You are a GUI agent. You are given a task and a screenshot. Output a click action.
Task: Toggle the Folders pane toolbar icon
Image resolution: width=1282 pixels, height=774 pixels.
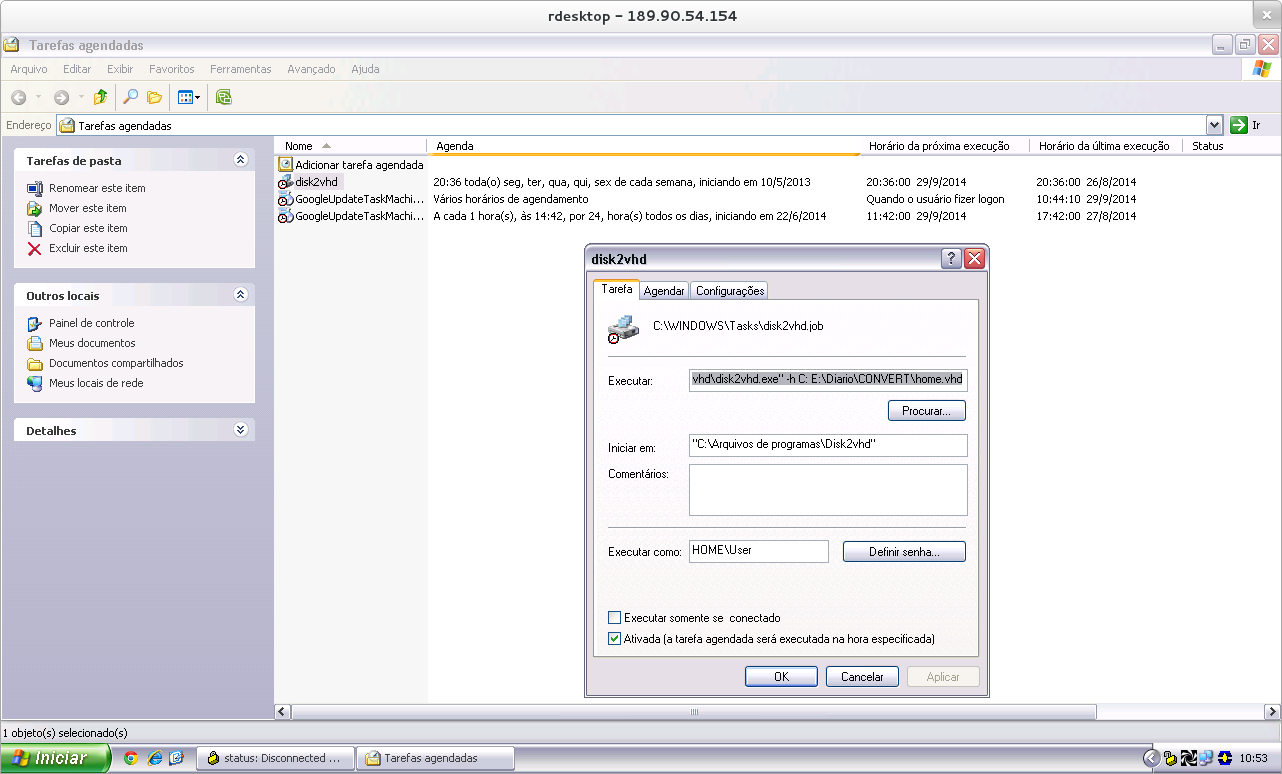(154, 97)
